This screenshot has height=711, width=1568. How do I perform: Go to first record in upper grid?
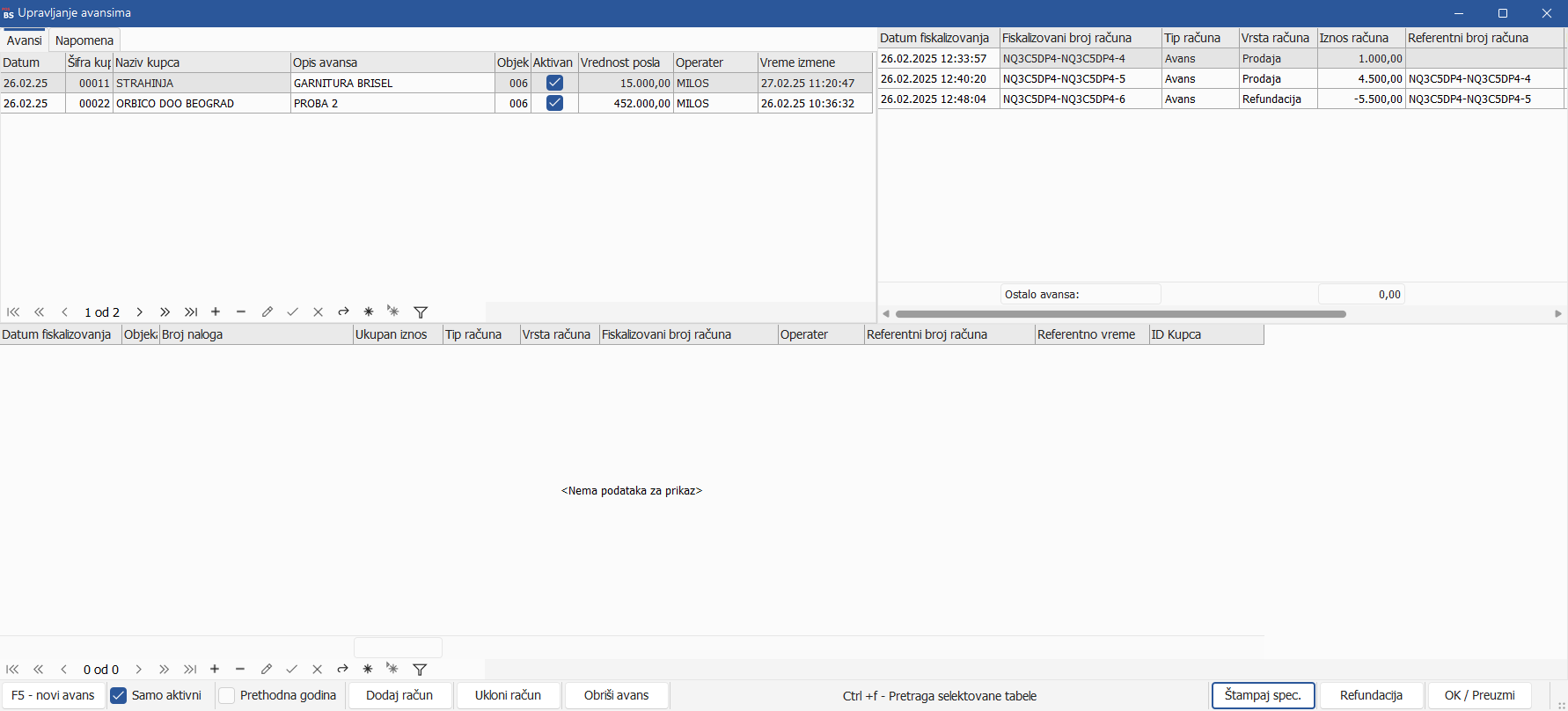coord(13,312)
